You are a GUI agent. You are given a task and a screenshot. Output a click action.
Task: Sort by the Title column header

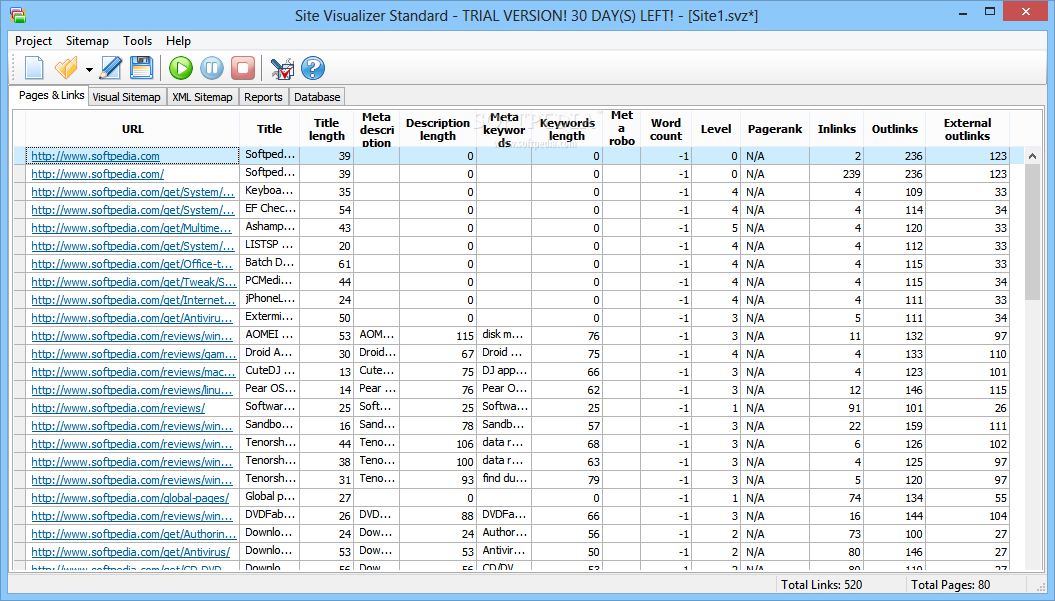point(269,129)
